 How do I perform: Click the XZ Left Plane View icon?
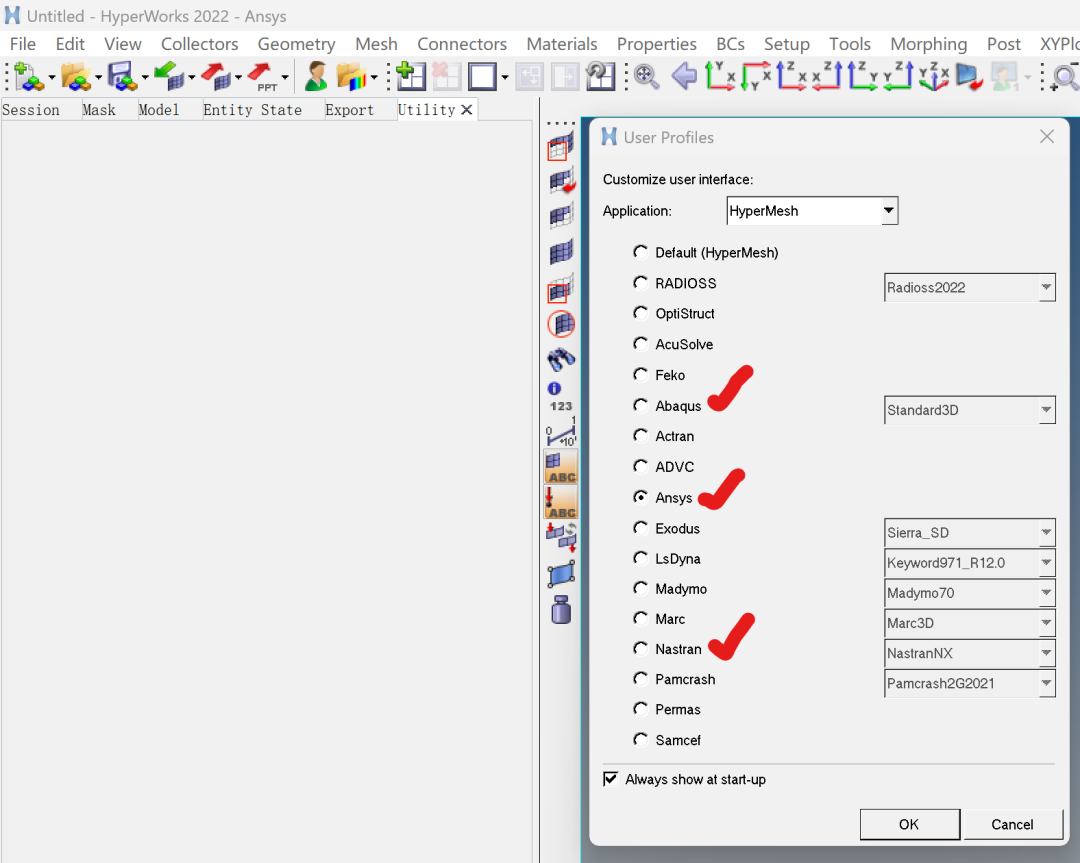pyautogui.click(x=791, y=76)
